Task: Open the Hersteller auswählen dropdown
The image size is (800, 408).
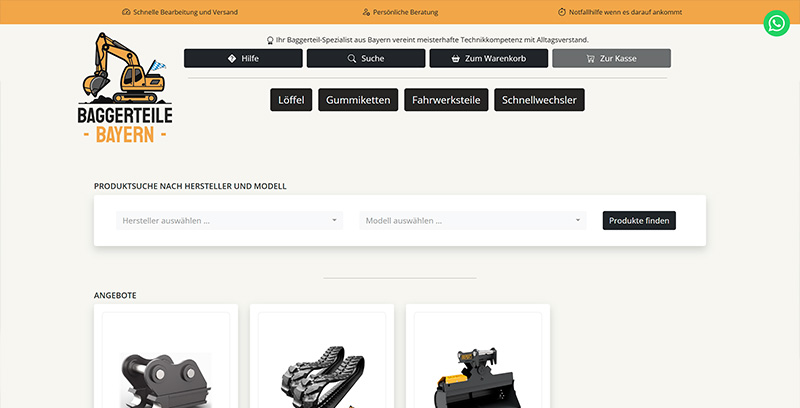Action: (228, 221)
